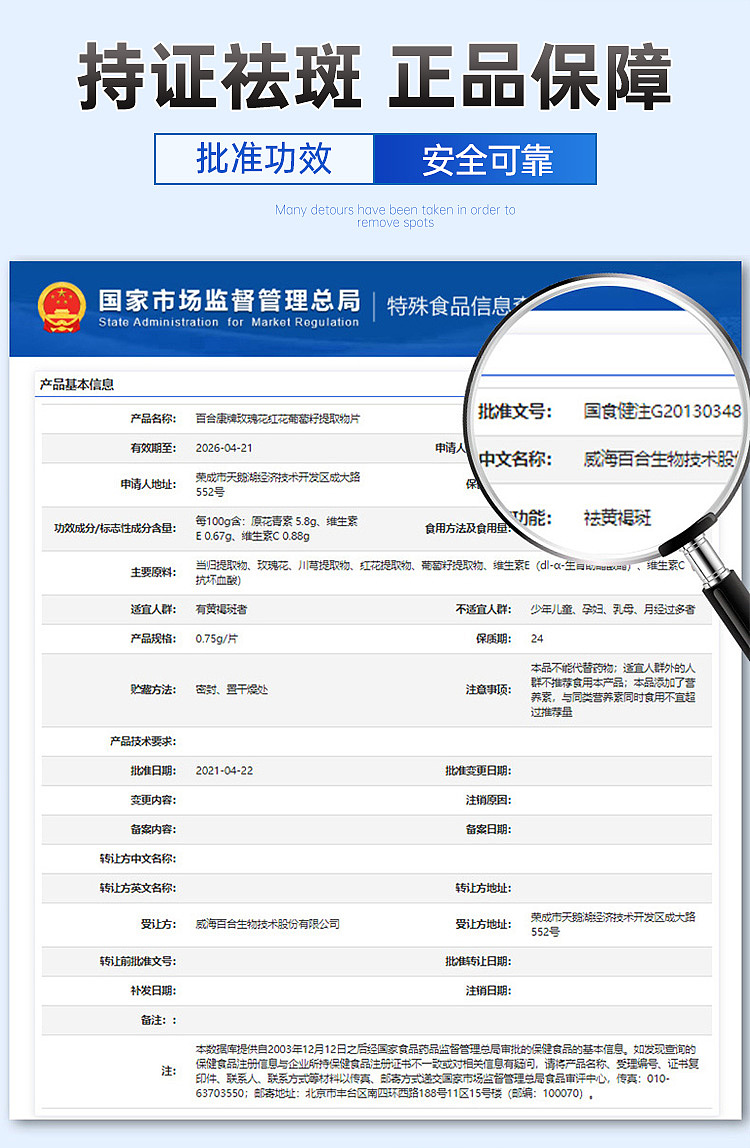
Task: Click the 产品技术要求 field label
Action: pyautogui.click(x=143, y=741)
